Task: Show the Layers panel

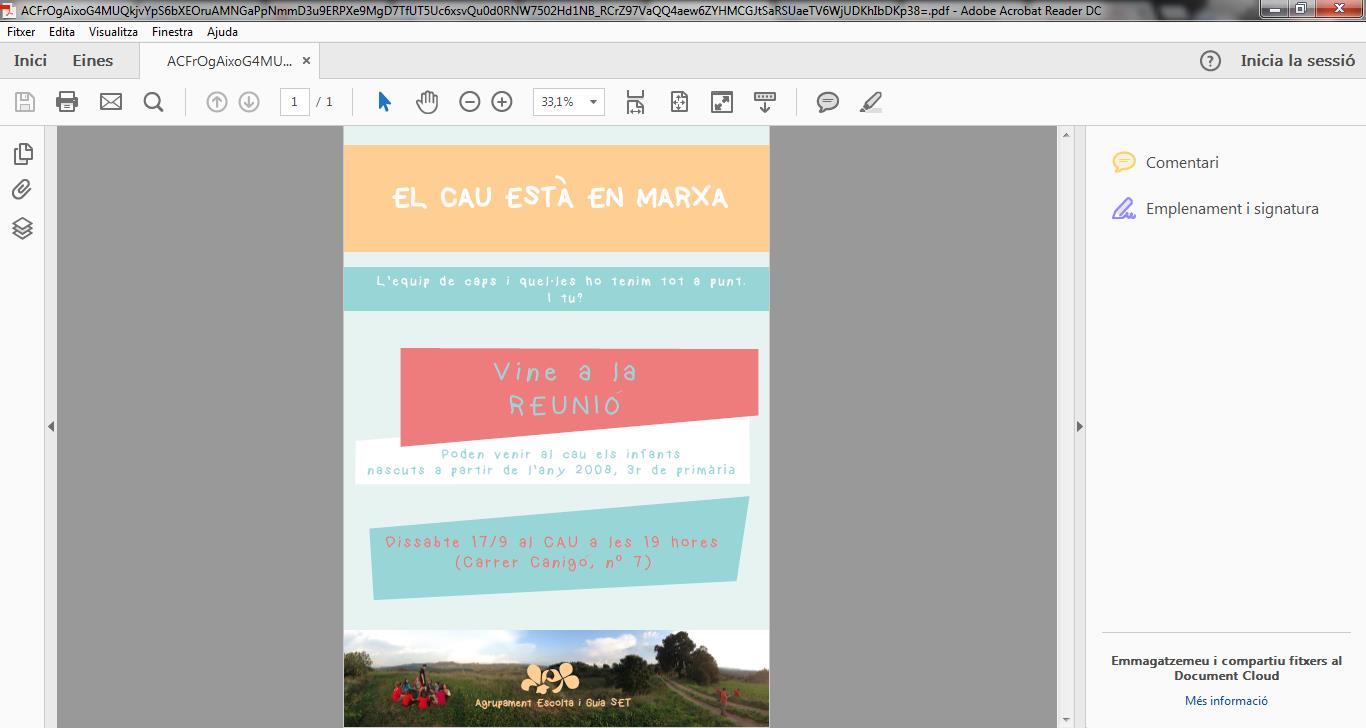Action: point(23,228)
